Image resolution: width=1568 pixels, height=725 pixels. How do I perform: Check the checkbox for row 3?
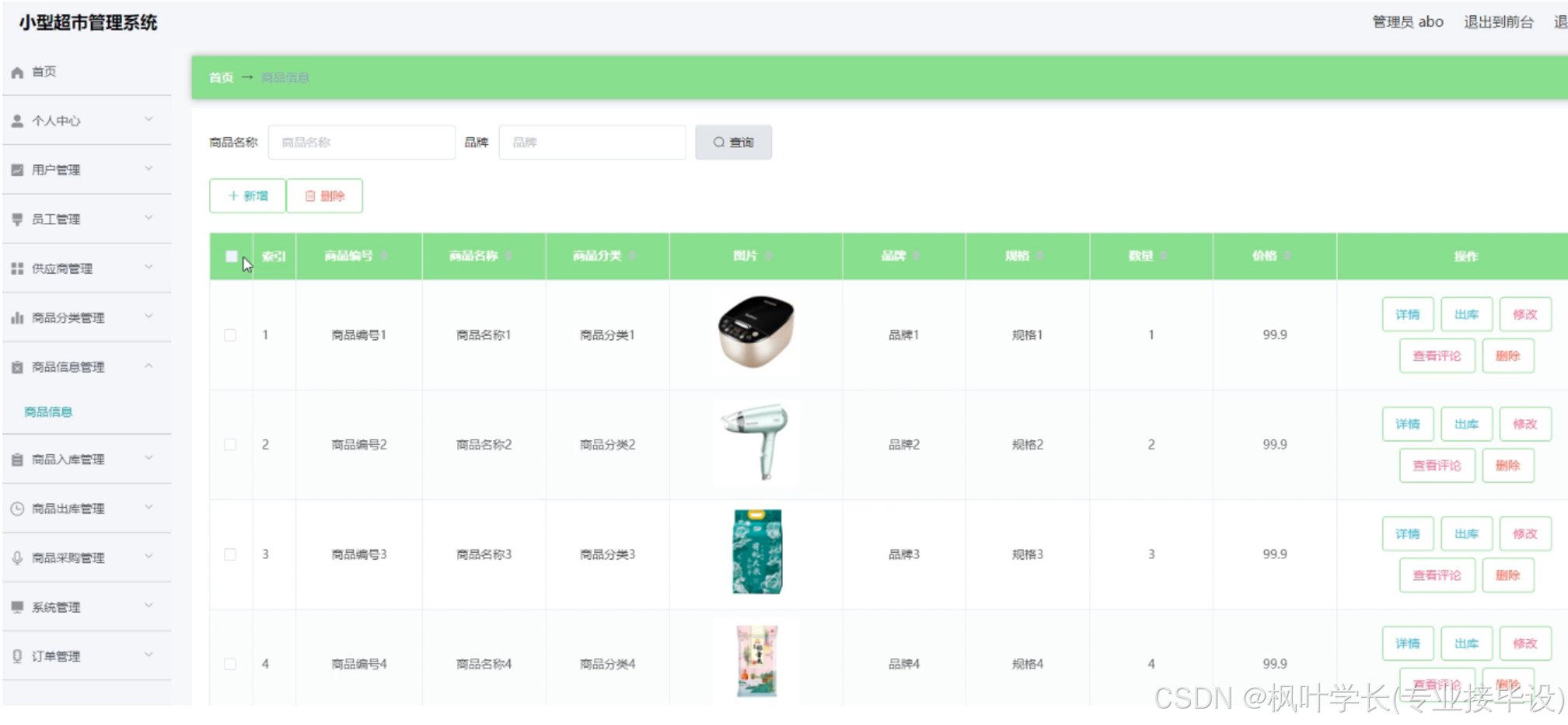point(230,554)
